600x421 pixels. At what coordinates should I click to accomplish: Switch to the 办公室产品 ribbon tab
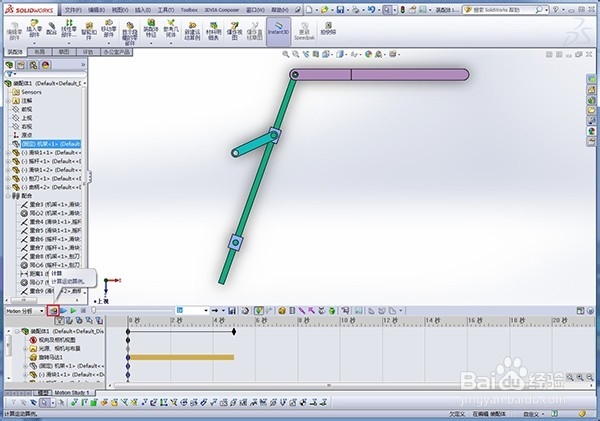click(x=117, y=52)
